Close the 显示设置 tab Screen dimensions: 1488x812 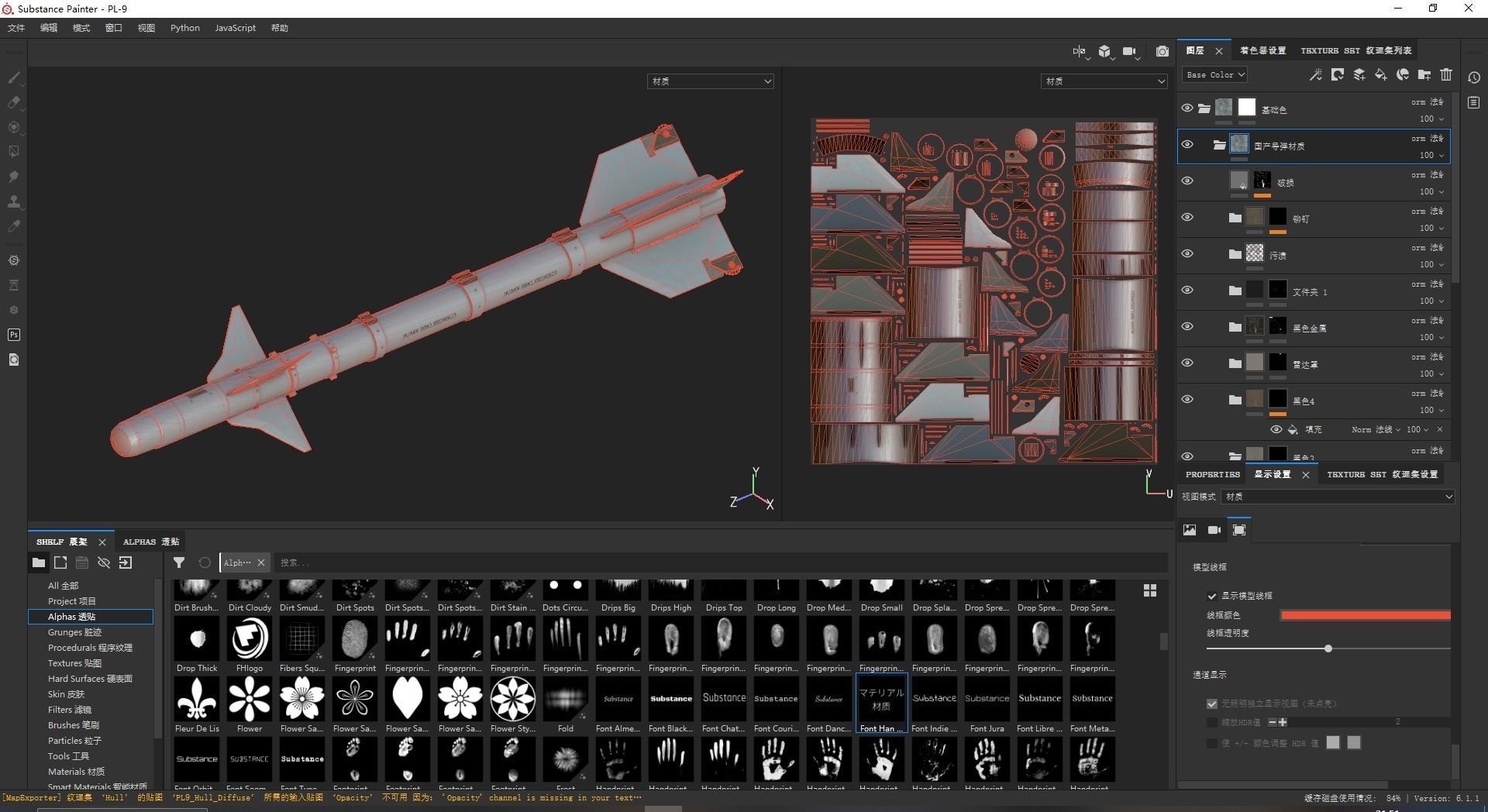click(1306, 475)
